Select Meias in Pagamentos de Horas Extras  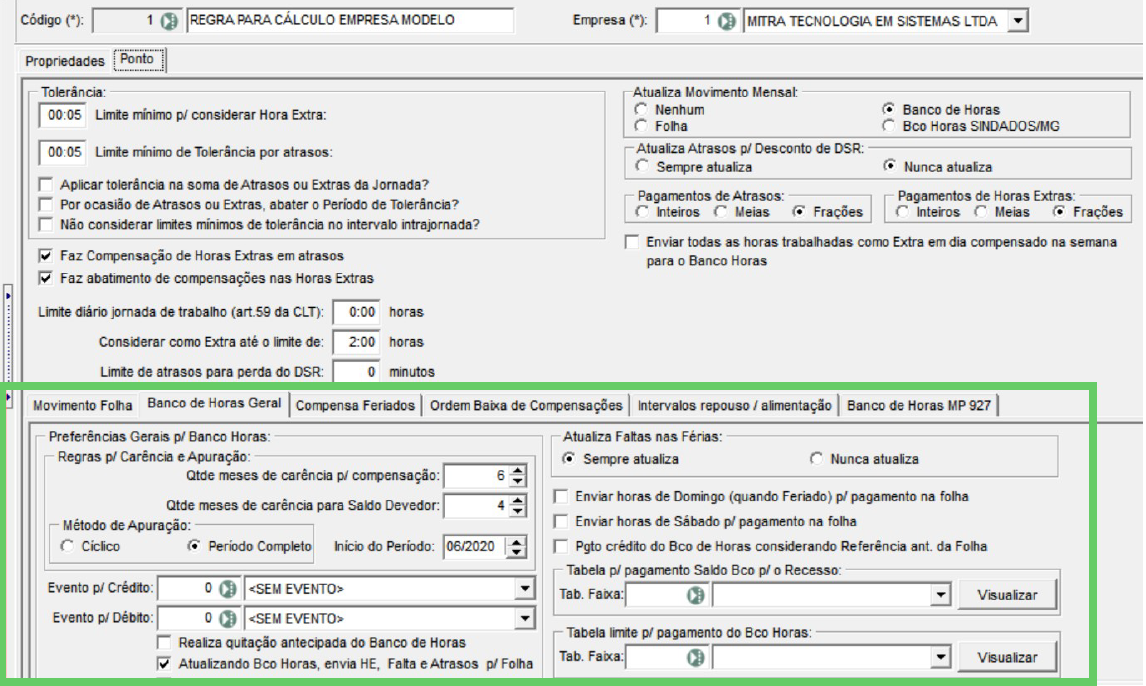(x=981, y=211)
